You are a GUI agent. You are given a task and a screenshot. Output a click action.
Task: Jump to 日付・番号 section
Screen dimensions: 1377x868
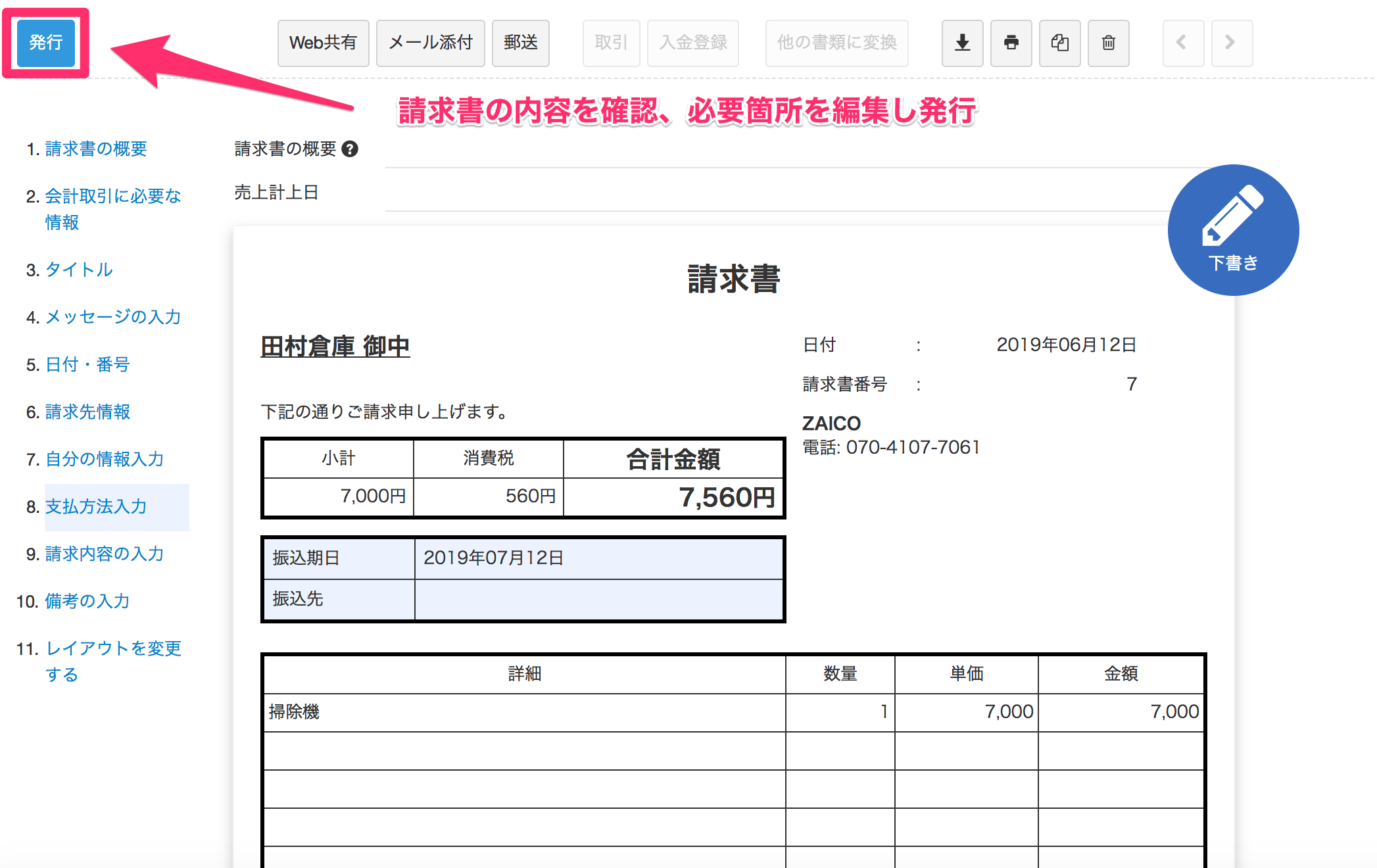(x=87, y=364)
